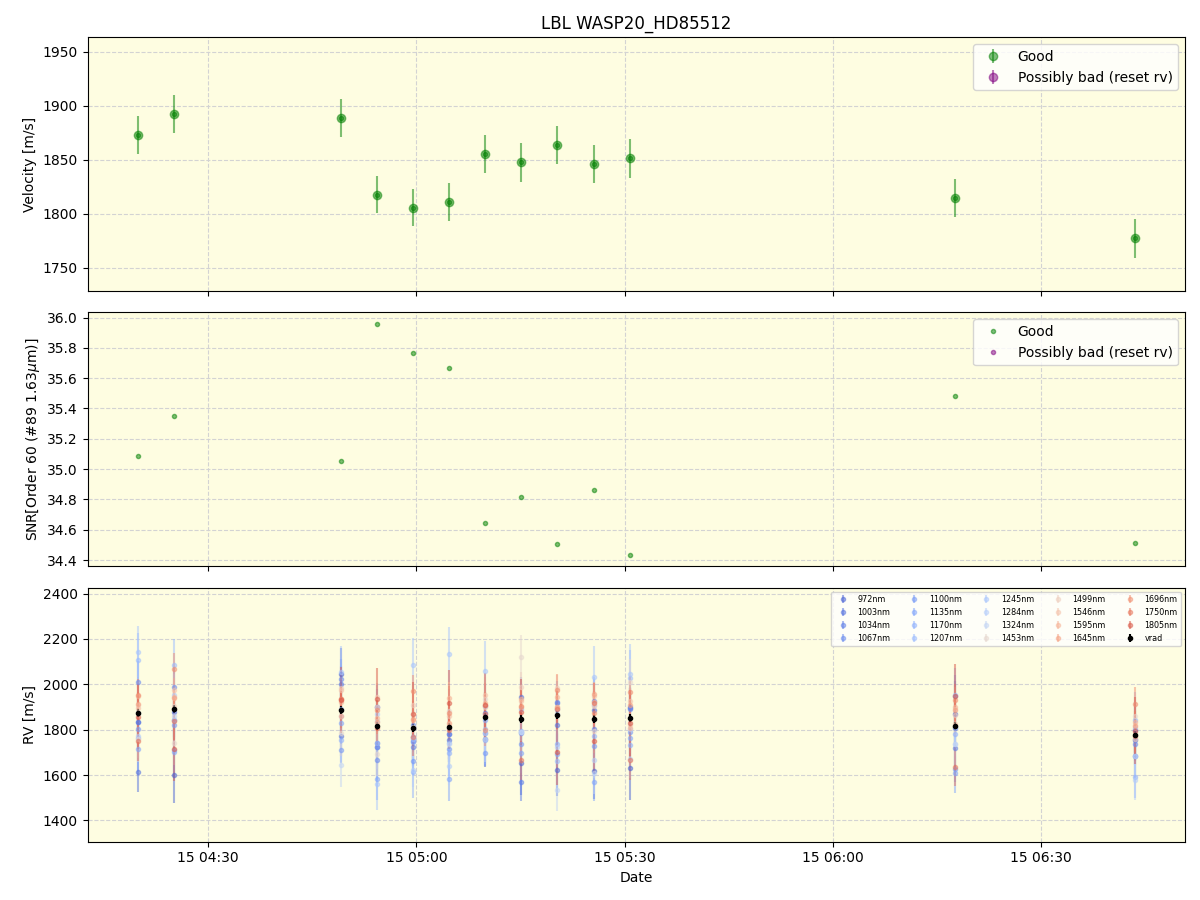Click the lowest SNR data point near 34.43
The image size is (1200, 900).
click(630, 555)
